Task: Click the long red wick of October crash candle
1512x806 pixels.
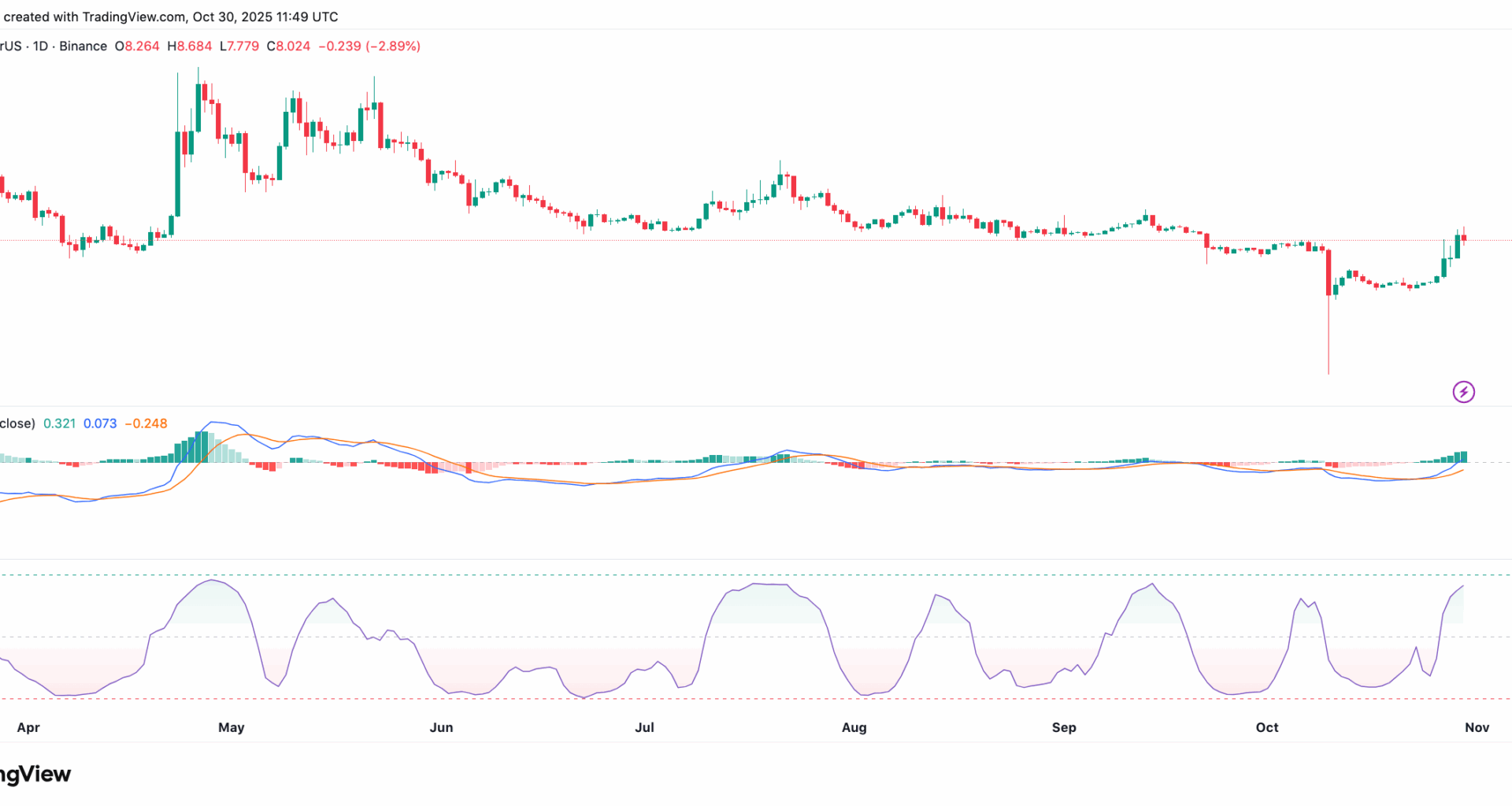Action: (1329, 338)
